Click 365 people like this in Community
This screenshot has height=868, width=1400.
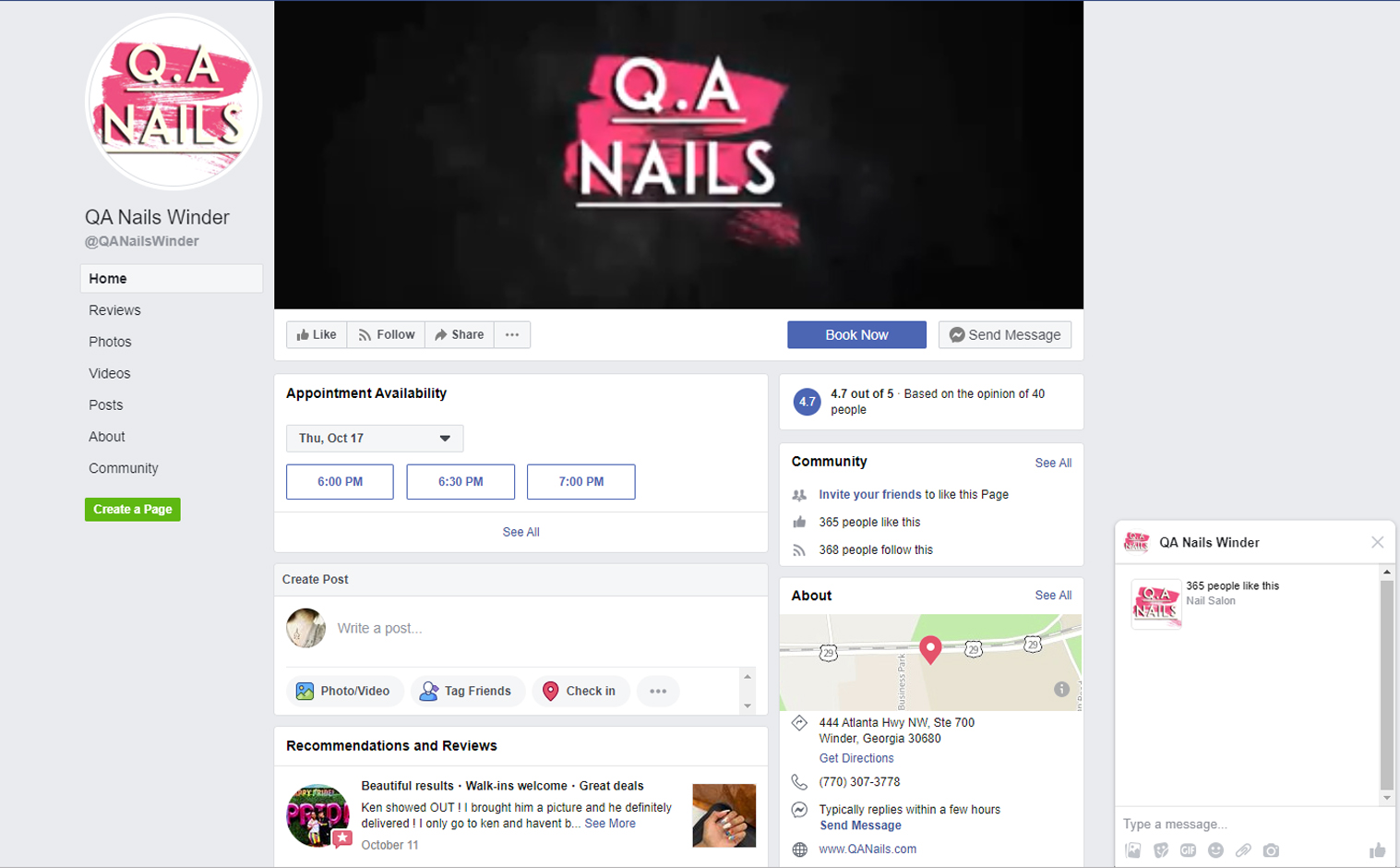pyautogui.click(x=869, y=522)
